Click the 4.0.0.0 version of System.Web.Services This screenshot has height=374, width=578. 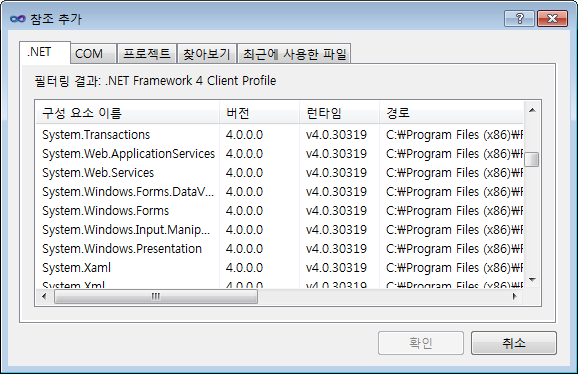[244, 173]
